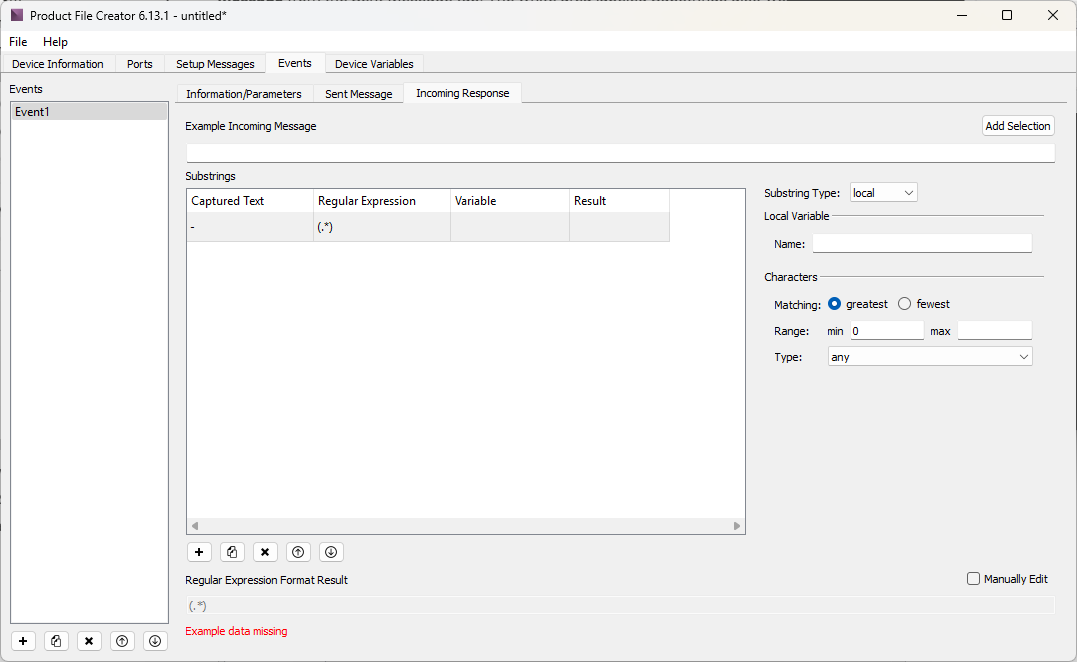
Task: Add a new event in Events list
Action: tap(24, 641)
